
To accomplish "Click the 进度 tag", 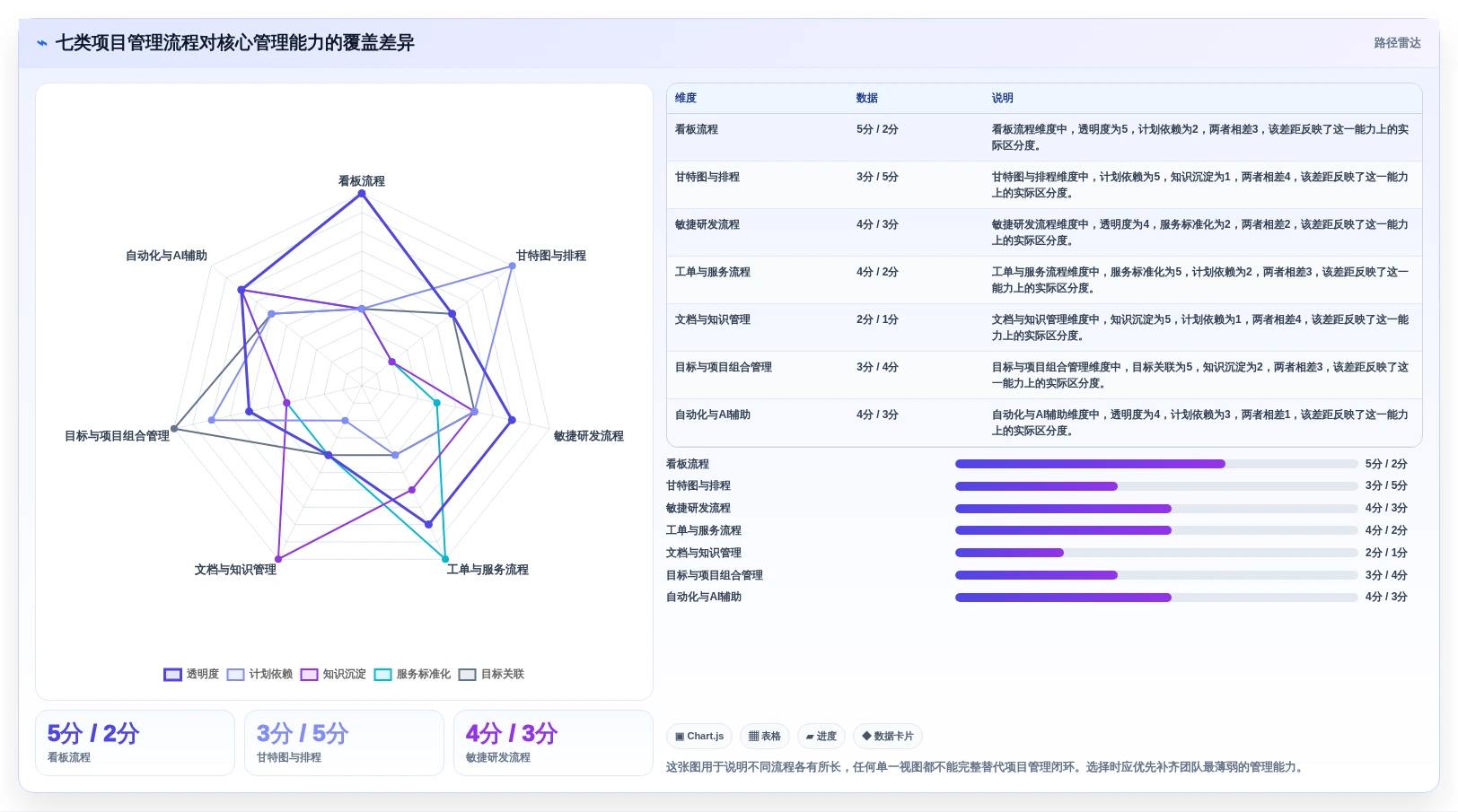I will tap(821, 736).
